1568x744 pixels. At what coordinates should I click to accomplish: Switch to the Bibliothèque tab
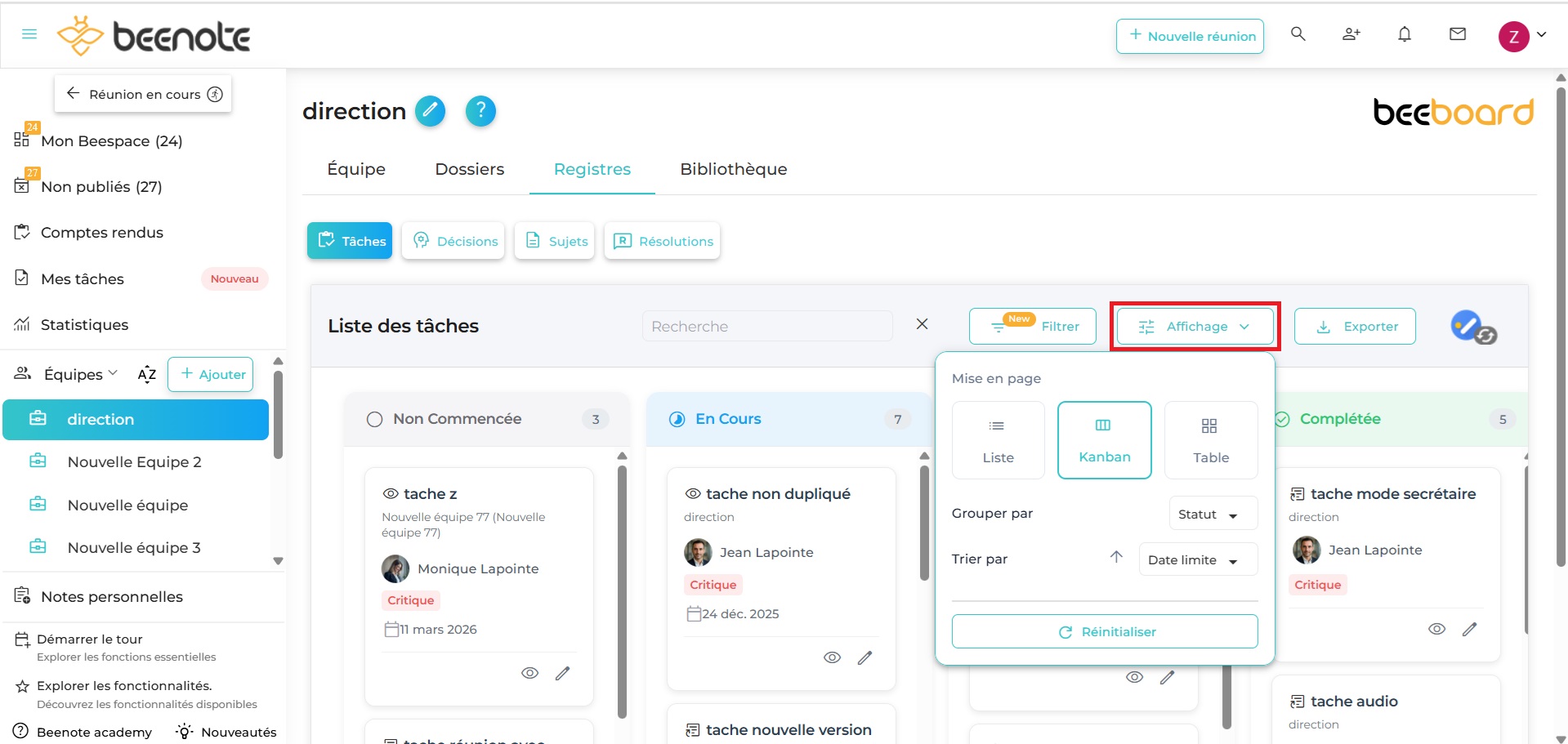[x=733, y=169]
